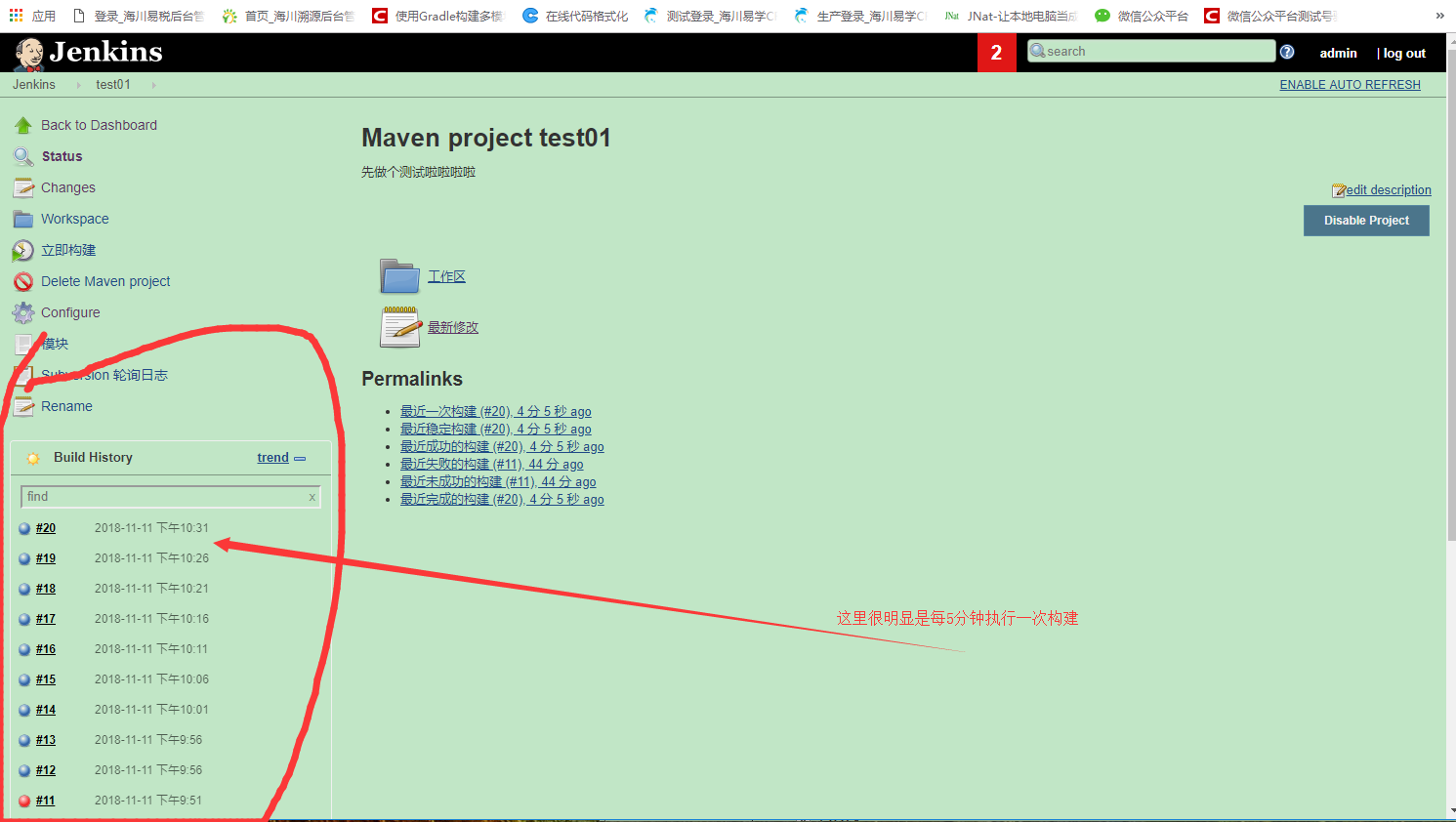Click the Jenkins breadcrumb item
This screenshot has width=1456, height=822.
click(34, 85)
